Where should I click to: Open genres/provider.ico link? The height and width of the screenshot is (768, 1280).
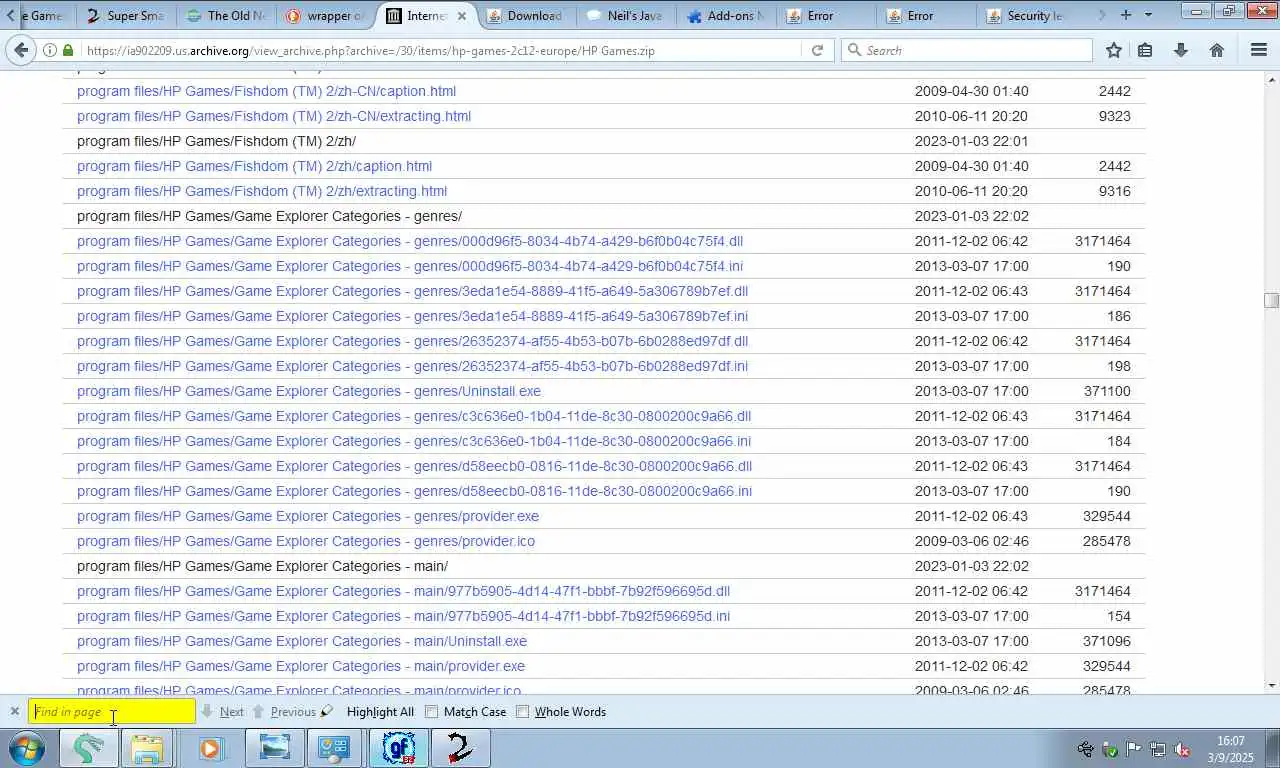(306, 541)
